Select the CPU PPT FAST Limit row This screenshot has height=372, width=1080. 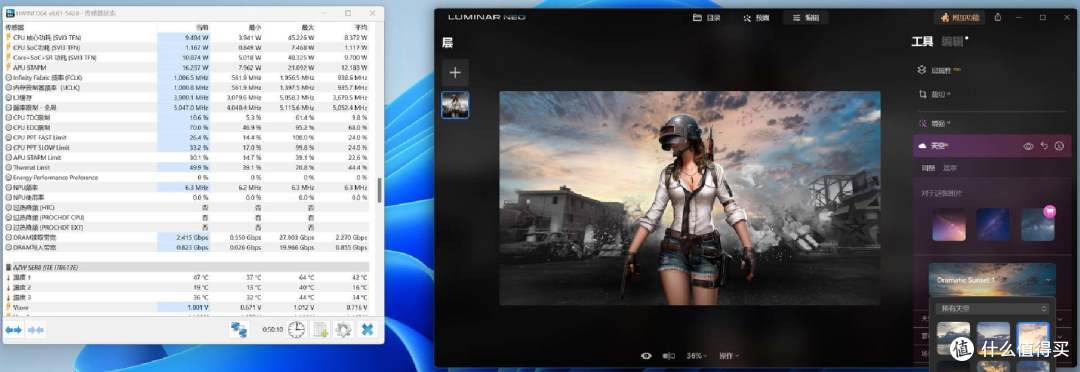tap(186, 137)
